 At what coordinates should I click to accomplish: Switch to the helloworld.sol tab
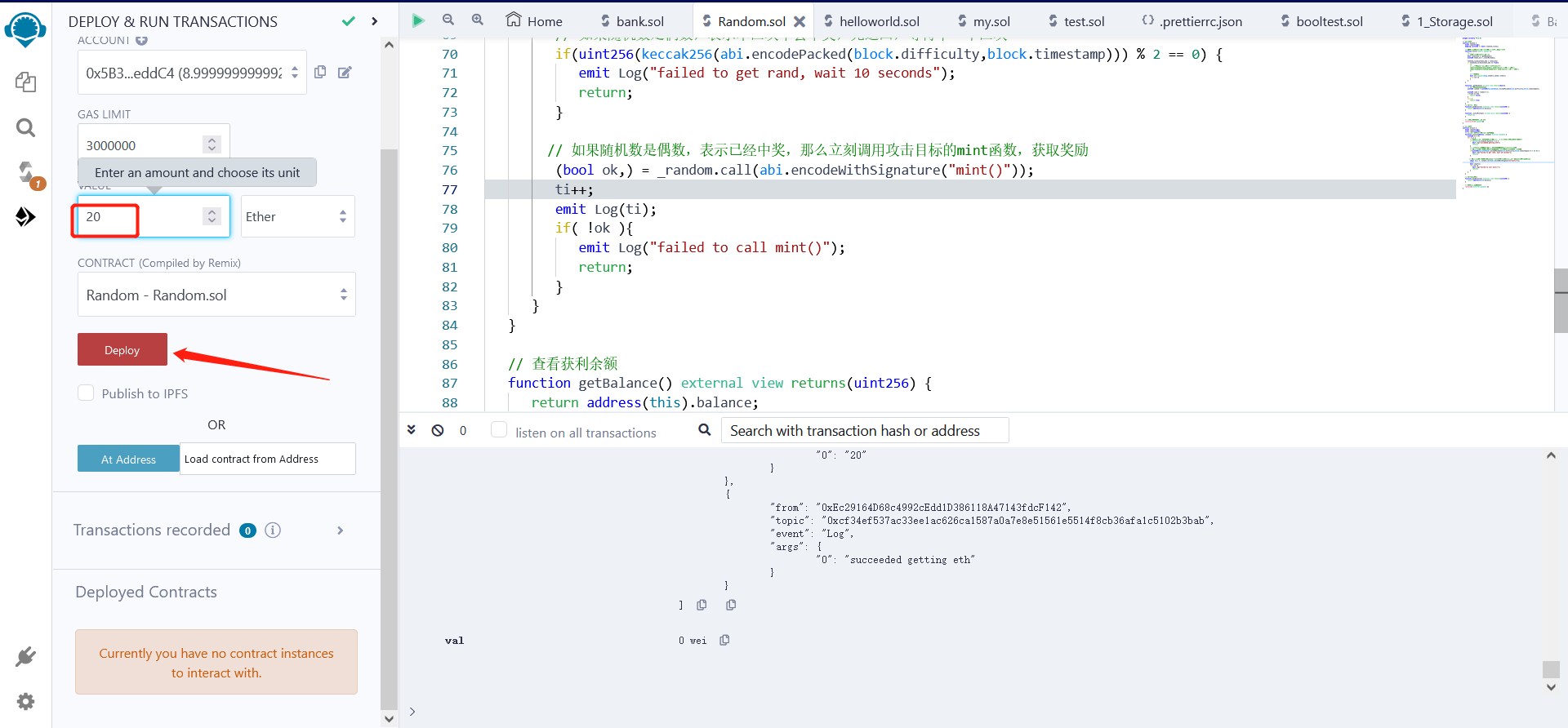[x=871, y=21]
